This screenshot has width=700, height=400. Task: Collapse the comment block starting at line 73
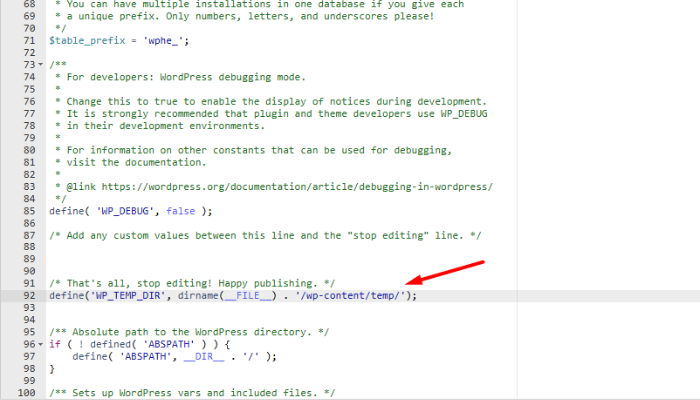(38, 64)
